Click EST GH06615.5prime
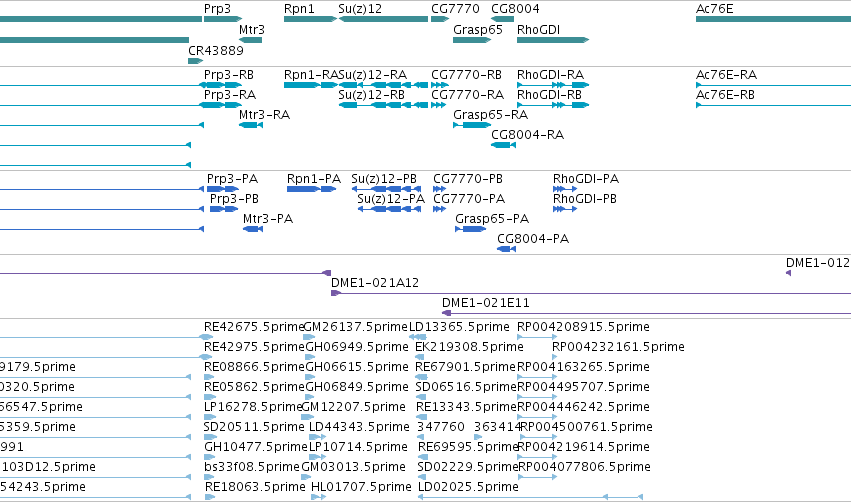This screenshot has height=502, width=851. (x=357, y=367)
